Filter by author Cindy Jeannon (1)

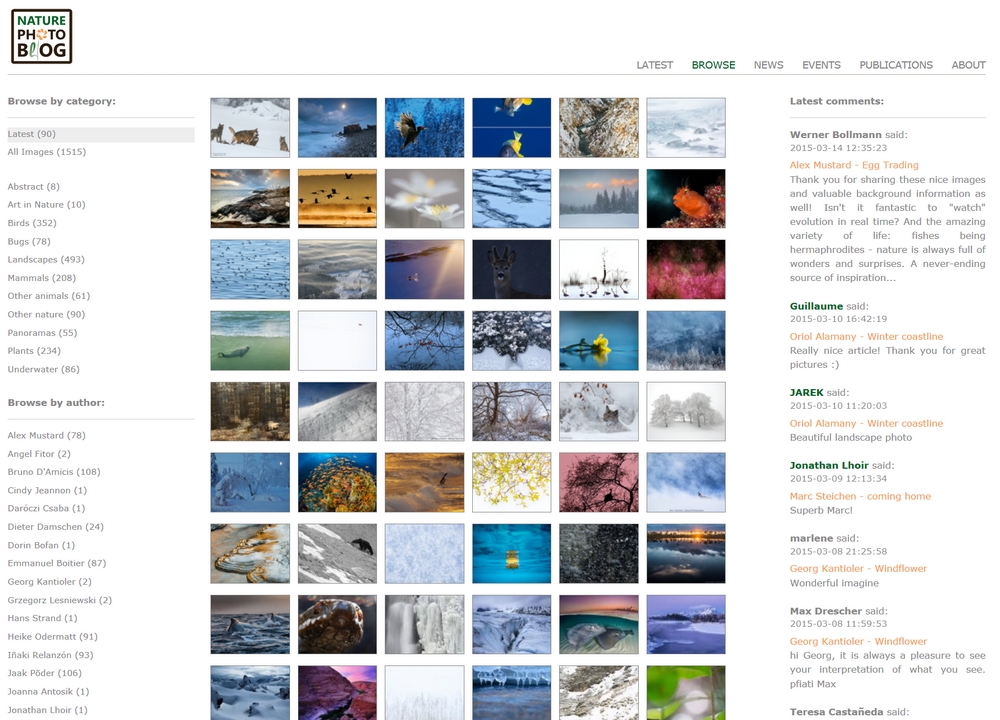pos(47,490)
